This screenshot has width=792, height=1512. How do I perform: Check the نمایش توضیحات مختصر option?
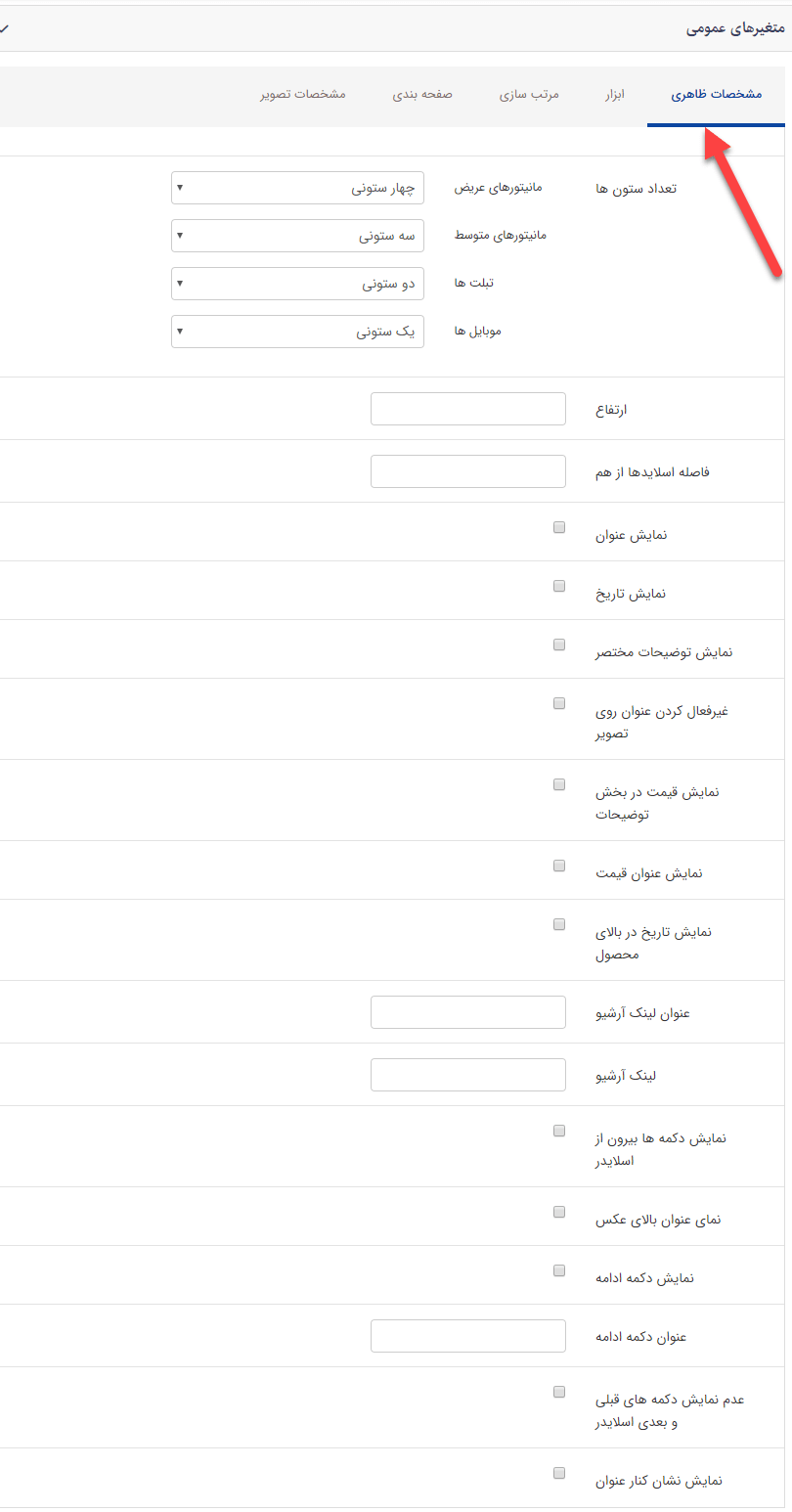(558, 644)
